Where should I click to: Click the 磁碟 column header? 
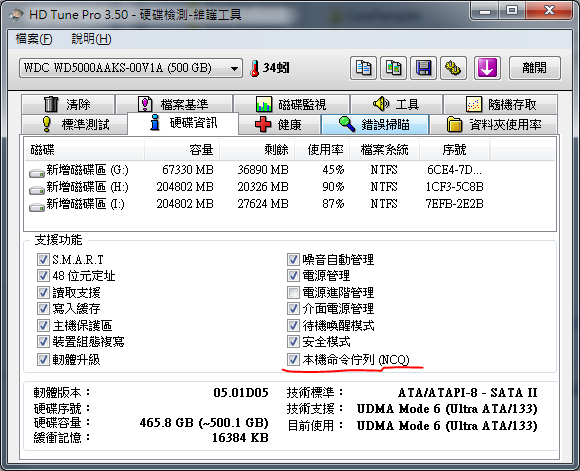[84, 149]
